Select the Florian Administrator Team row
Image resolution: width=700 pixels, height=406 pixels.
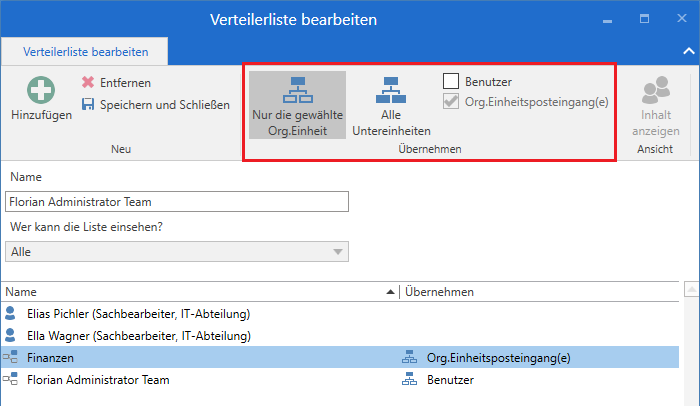[x=98, y=379]
